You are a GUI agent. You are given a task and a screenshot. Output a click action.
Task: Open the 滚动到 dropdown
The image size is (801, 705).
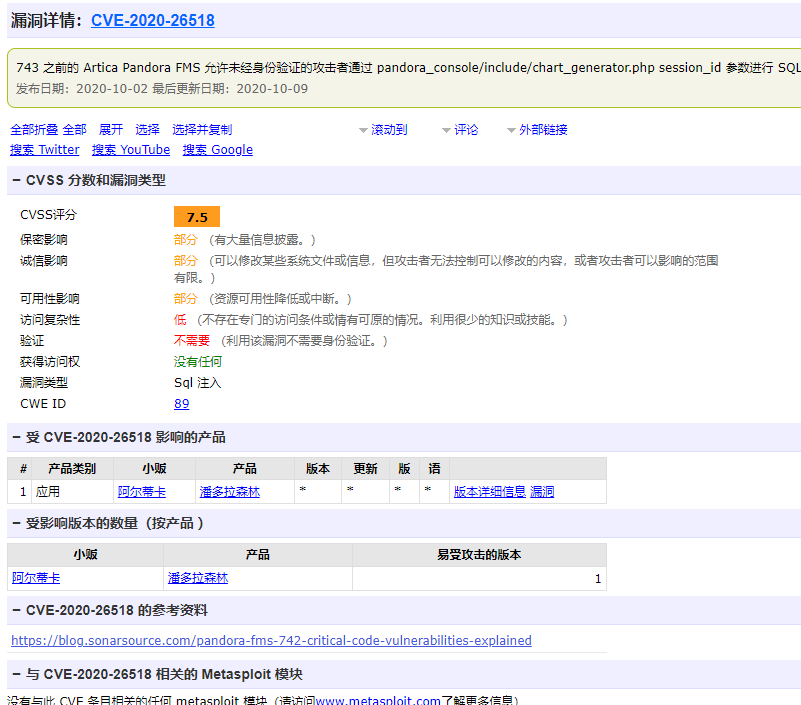[x=383, y=130]
